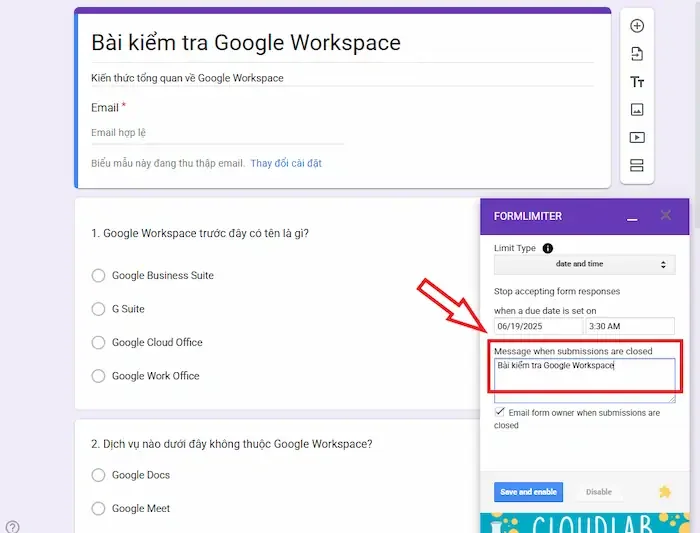Screen dimensions: 700x533
Task: Select Google Business Suite option
Action: coord(98,275)
